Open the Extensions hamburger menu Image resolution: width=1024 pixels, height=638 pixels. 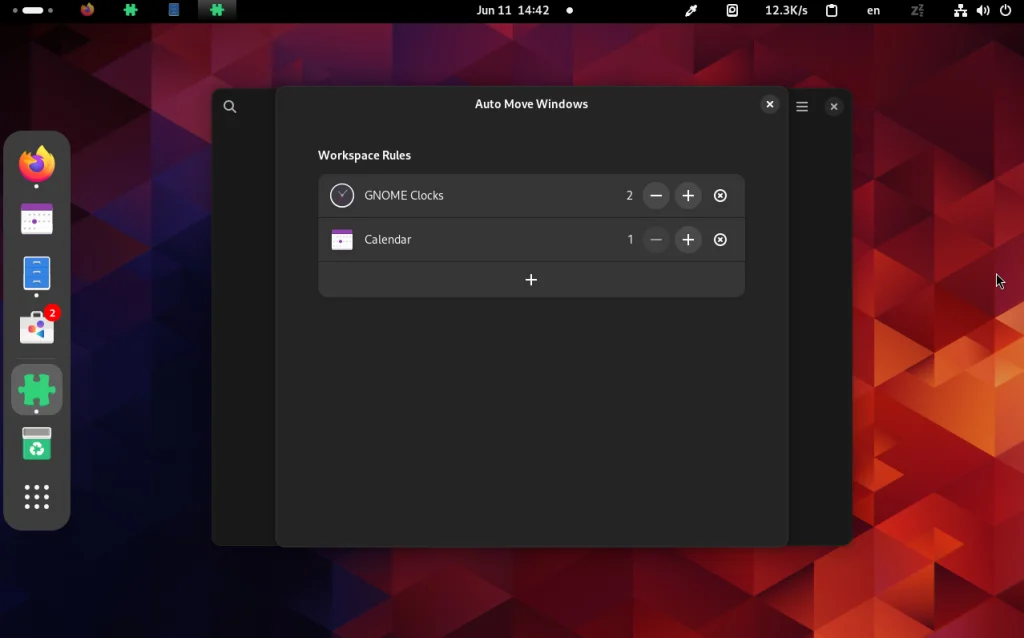[x=802, y=107]
